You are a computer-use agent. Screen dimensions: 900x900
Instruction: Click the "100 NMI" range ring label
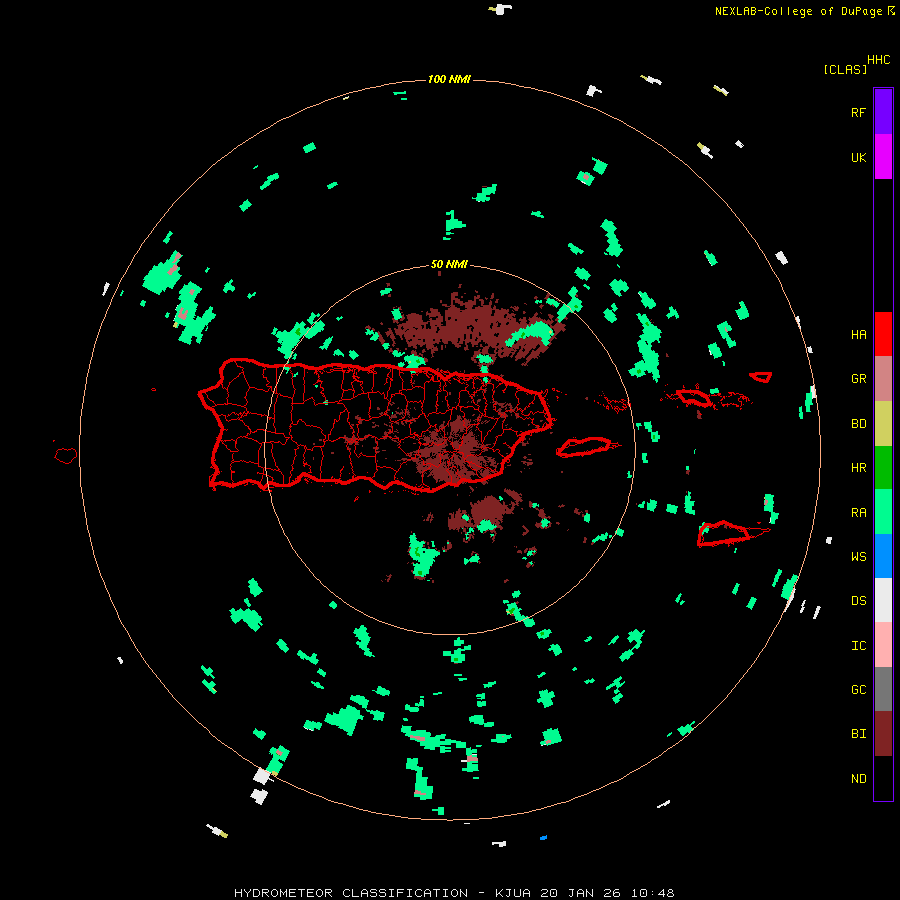449,79
